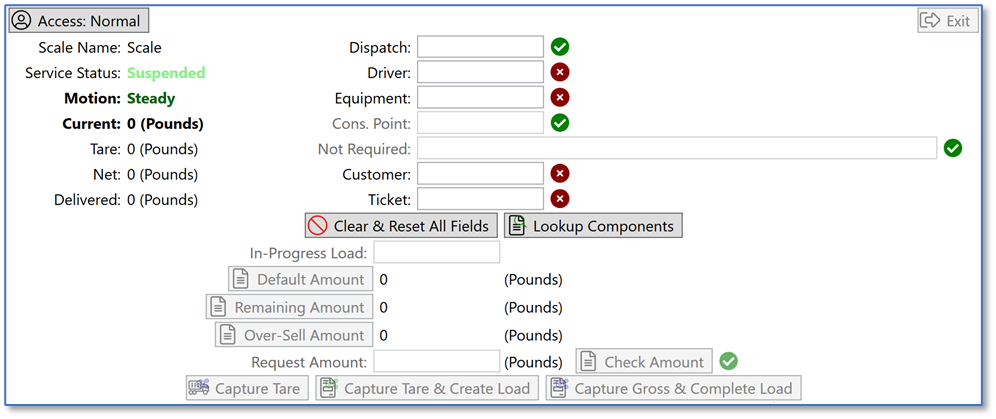Click the Ticket text box
The height and width of the screenshot is (419, 996).
coord(480,199)
